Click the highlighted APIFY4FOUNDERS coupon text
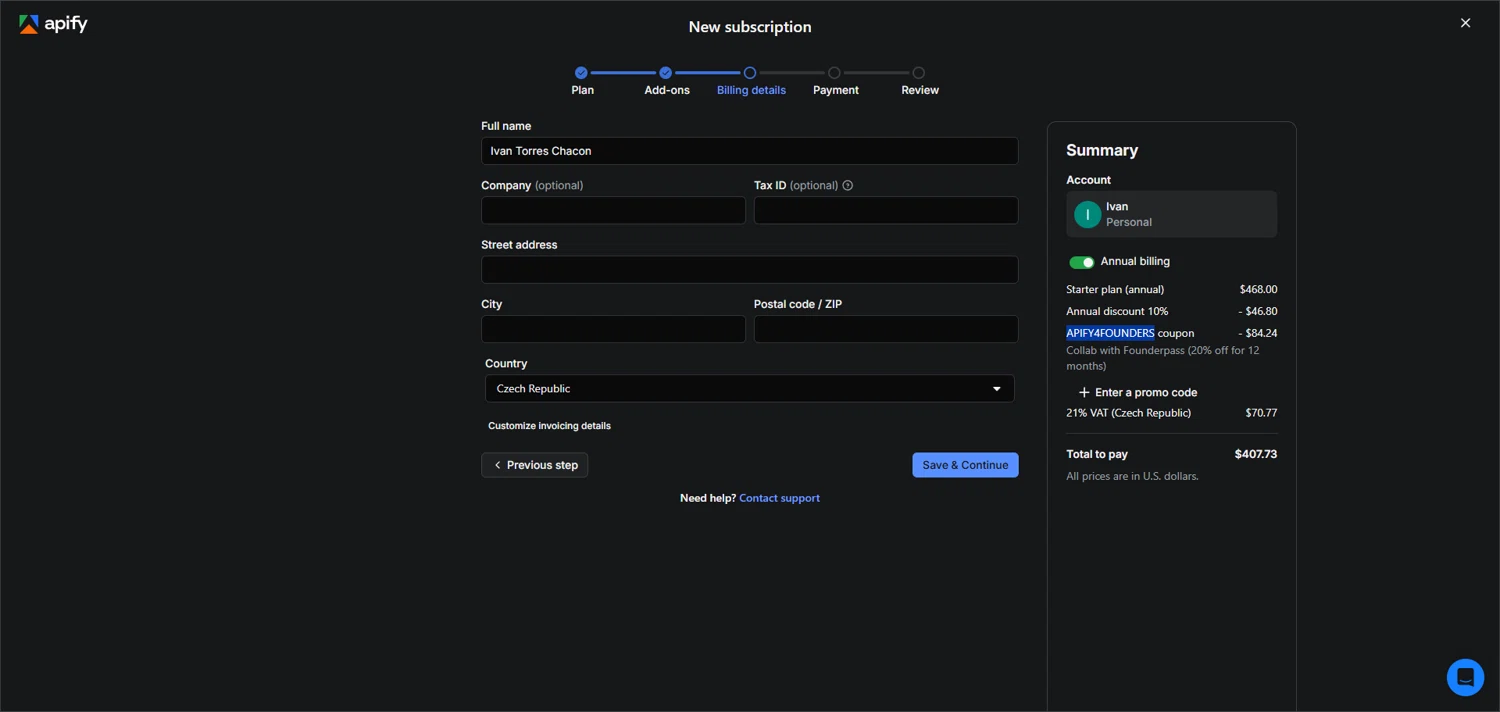The width and height of the screenshot is (1500, 712). (x=1110, y=333)
